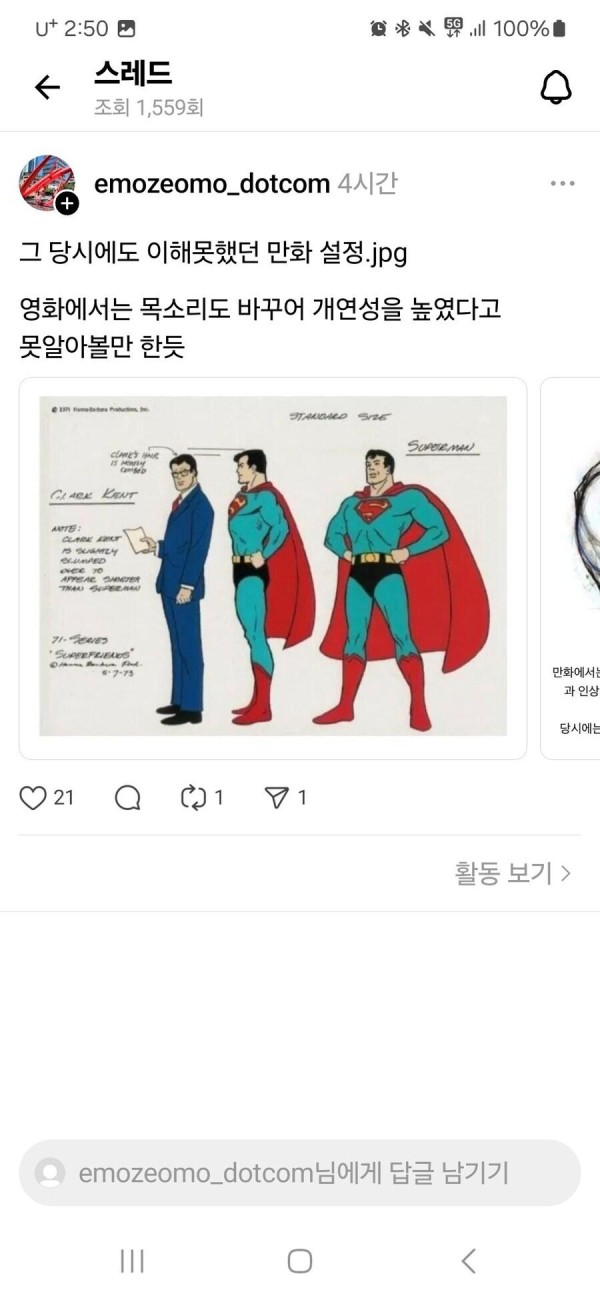Share post via paper plane icon
Image resolution: width=600 pixels, height=1300 pixels.
pyautogui.click(x=276, y=797)
